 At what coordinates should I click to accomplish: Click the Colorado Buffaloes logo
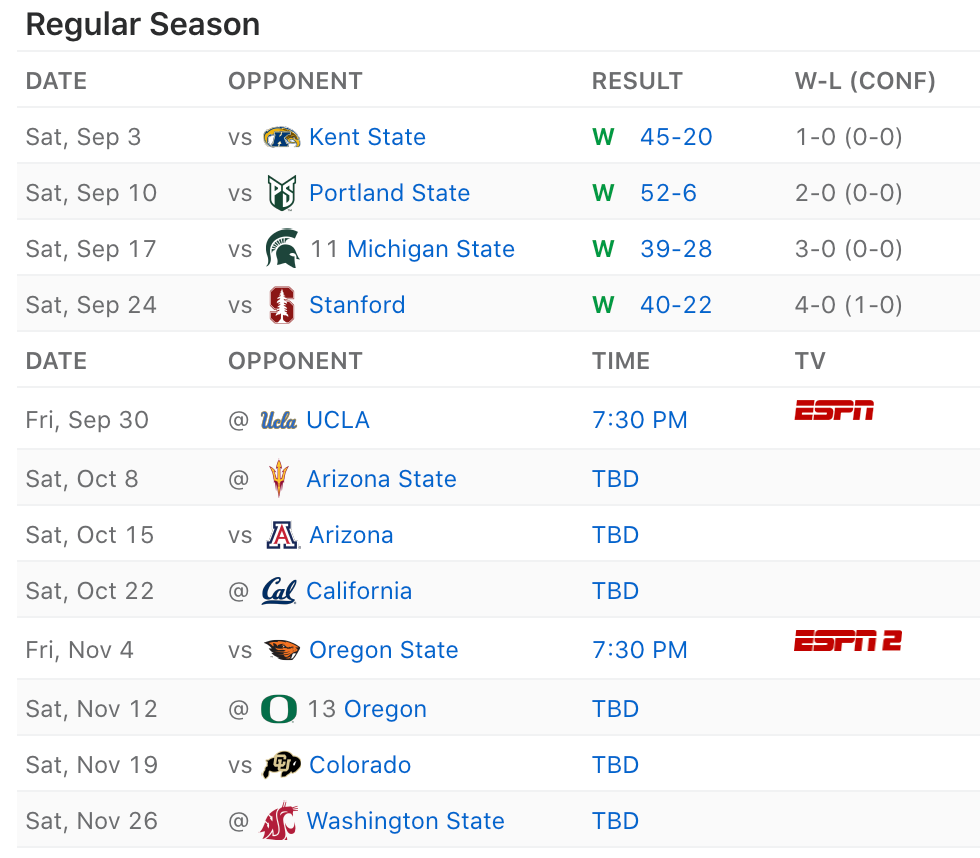(x=281, y=764)
